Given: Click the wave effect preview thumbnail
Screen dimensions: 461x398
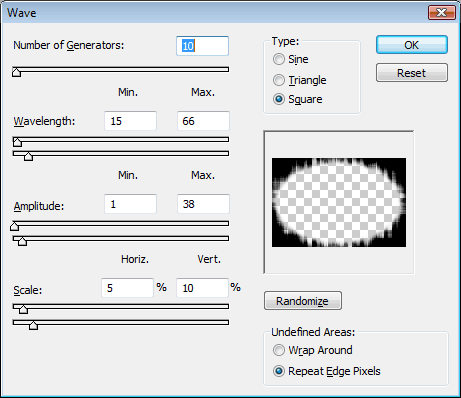Looking at the screenshot, I should (x=339, y=202).
